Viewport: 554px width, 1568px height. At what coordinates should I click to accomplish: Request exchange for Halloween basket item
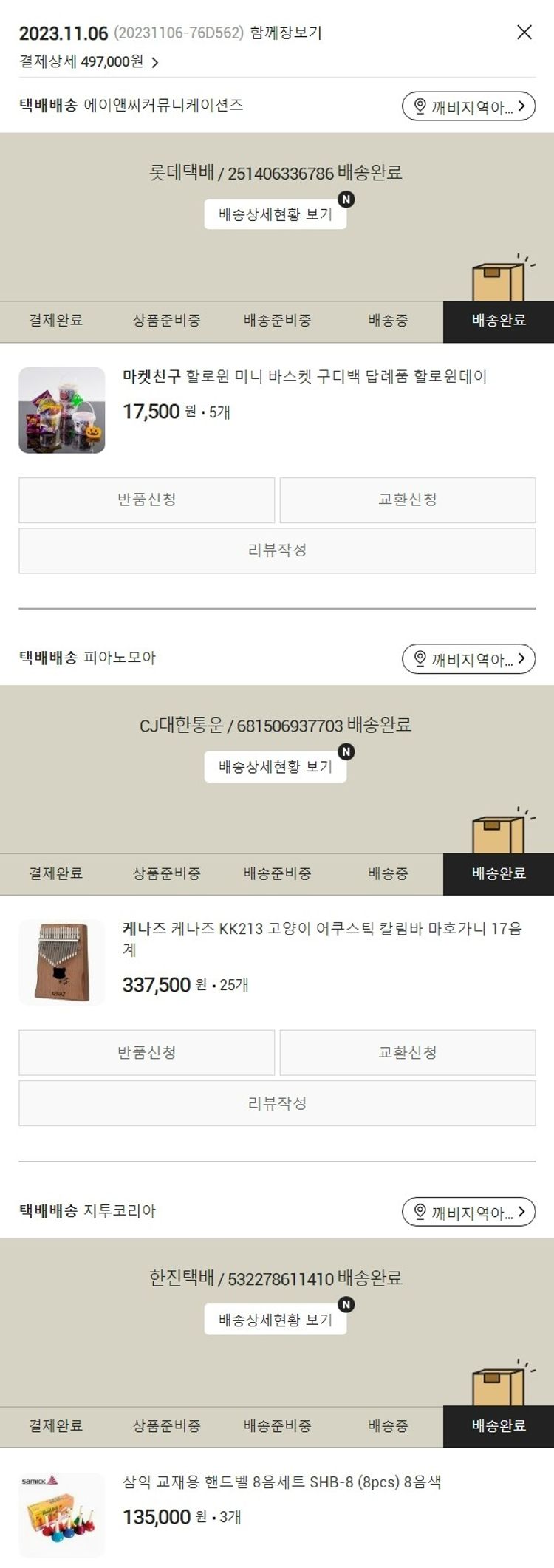click(x=408, y=500)
